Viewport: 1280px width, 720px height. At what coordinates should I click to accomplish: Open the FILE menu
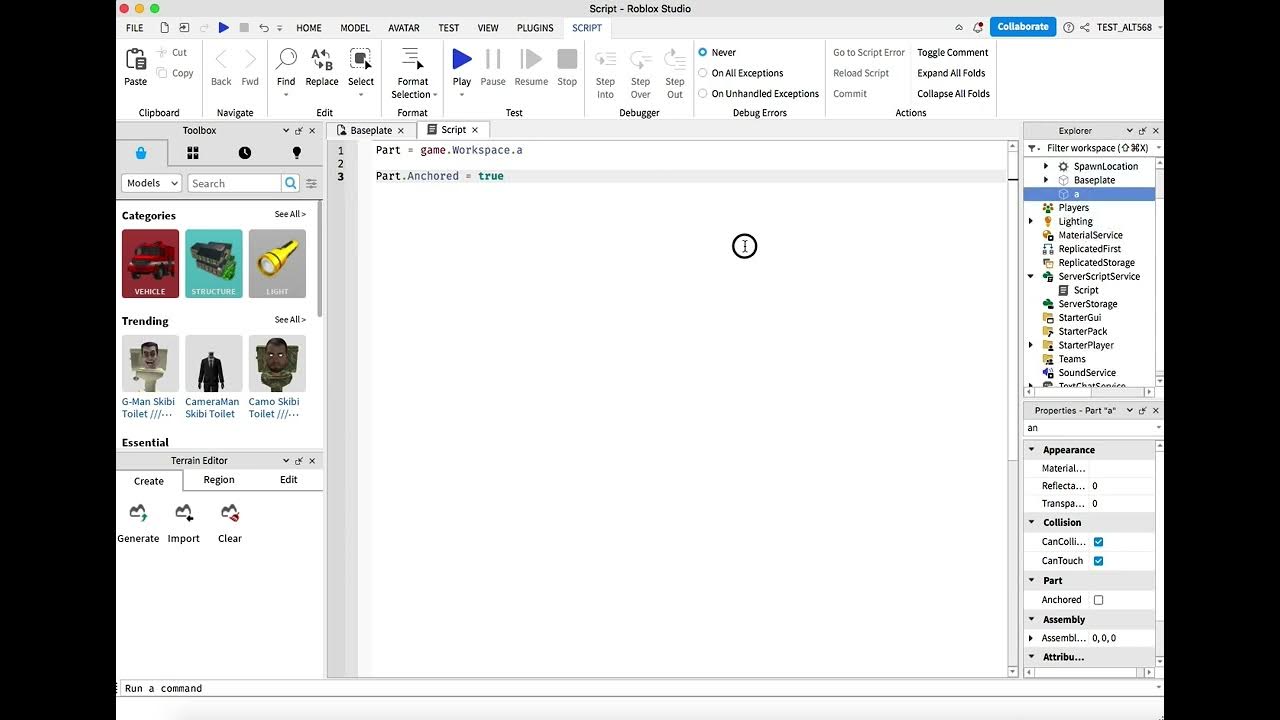(x=134, y=28)
